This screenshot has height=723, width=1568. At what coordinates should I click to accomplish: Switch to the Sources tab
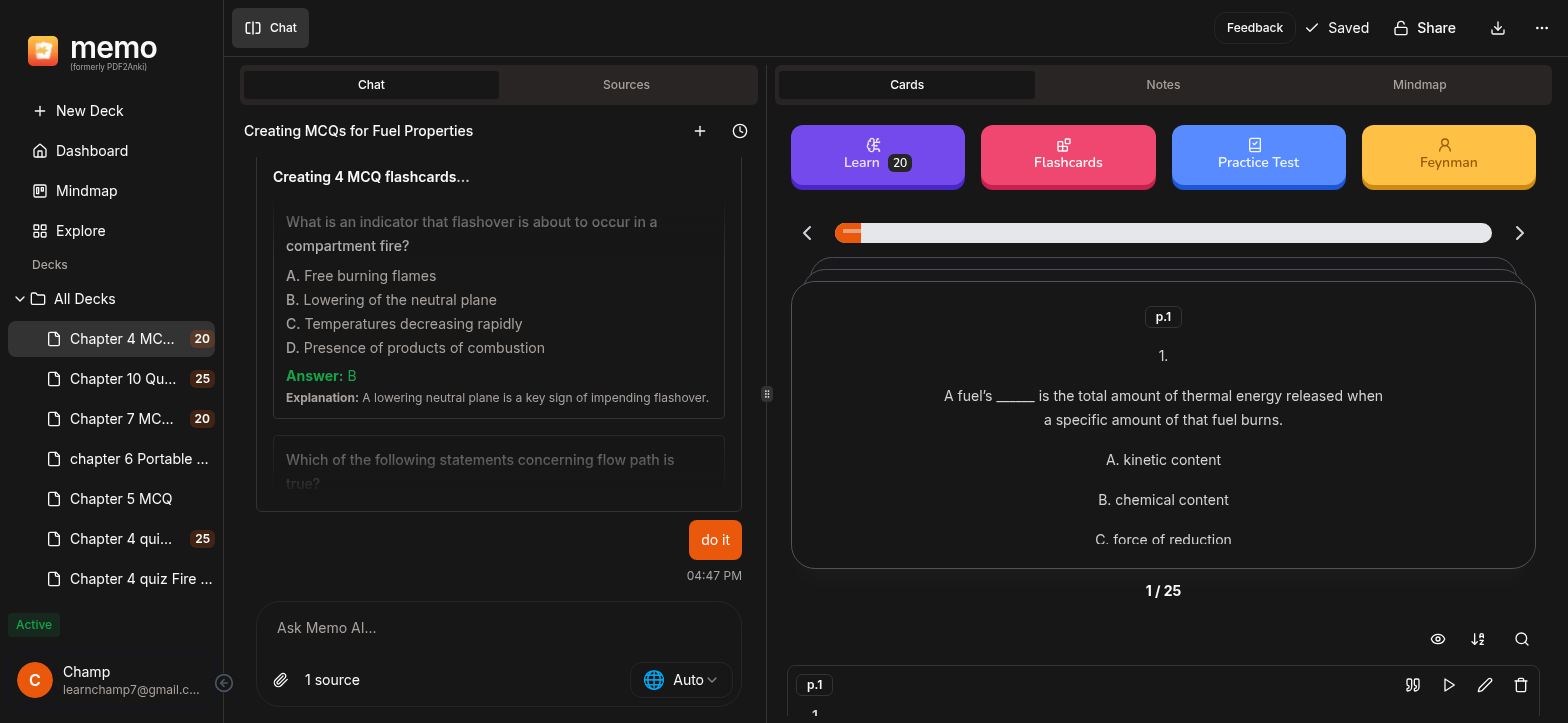click(x=626, y=85)
